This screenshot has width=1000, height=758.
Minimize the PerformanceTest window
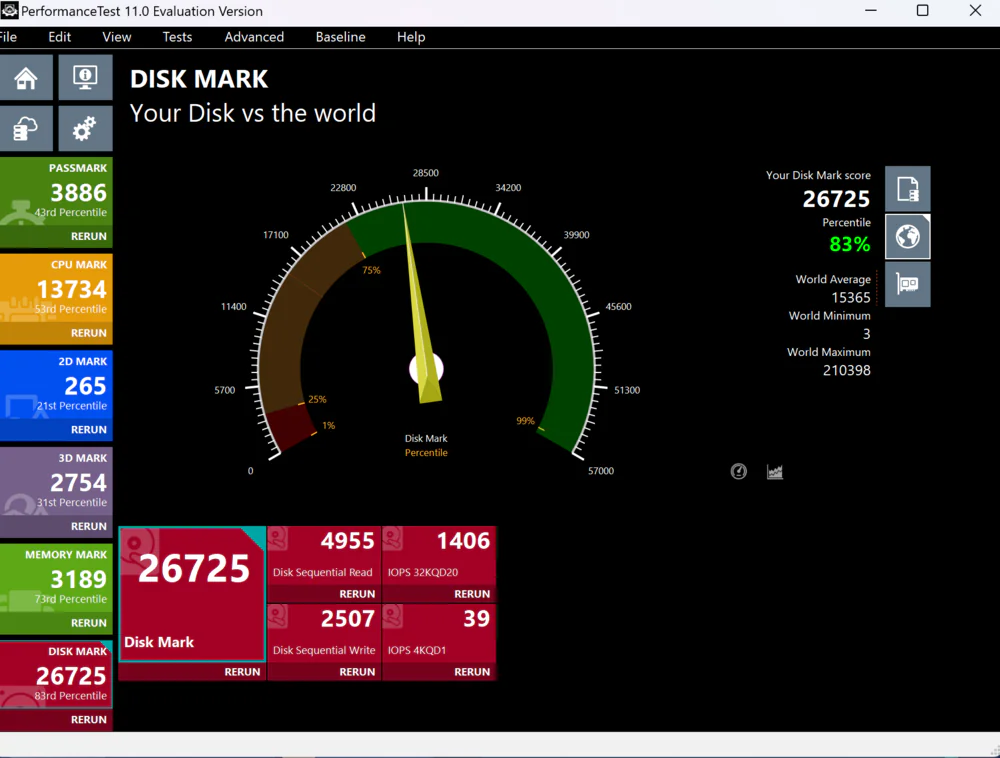(871, 11)
